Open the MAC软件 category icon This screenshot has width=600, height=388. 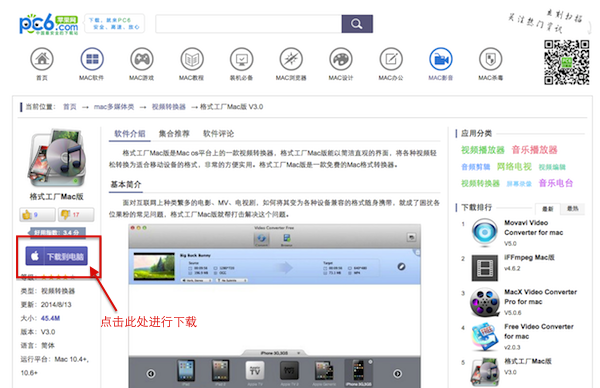click(x=92, y=59)
